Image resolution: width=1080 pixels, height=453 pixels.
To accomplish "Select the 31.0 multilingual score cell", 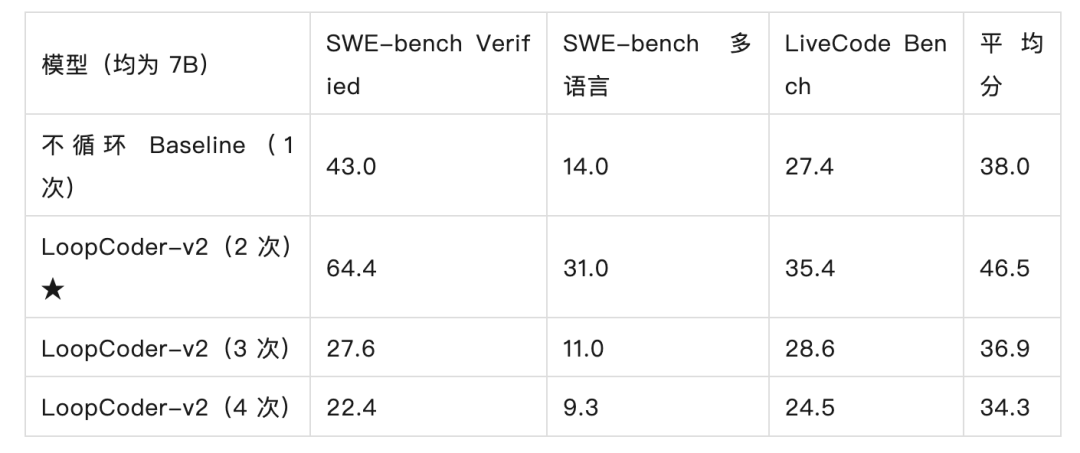I will (585, 268).
